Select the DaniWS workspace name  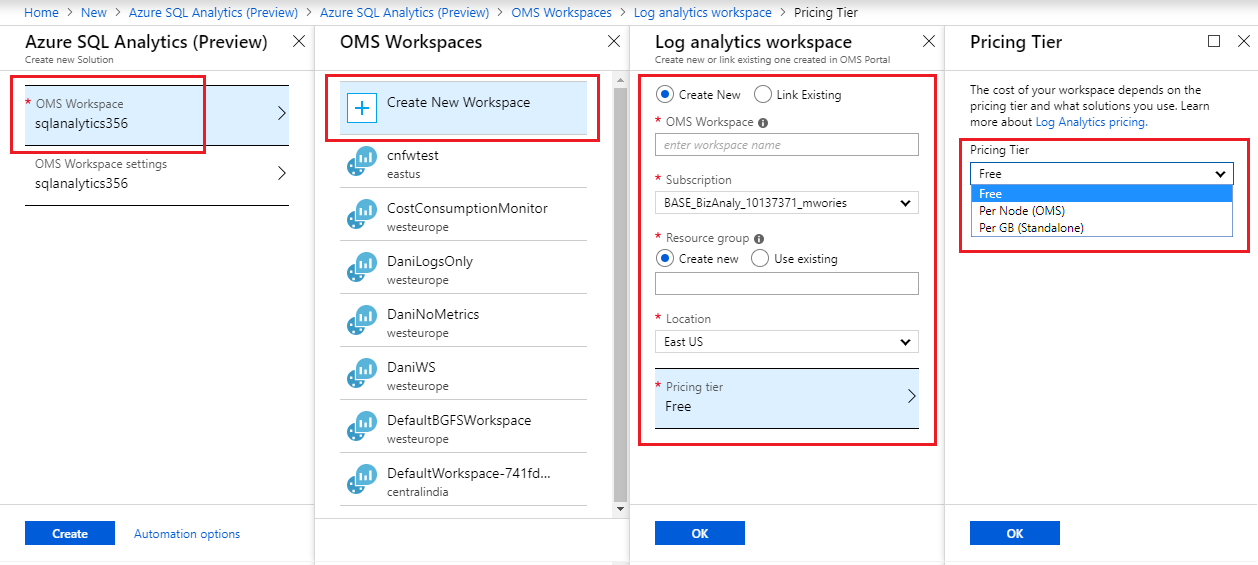pyautogui.click(x=411, y=367)
